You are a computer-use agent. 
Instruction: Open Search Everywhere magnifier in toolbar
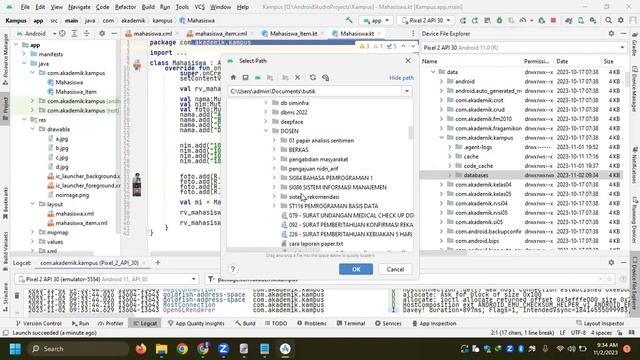click(608, 20)
